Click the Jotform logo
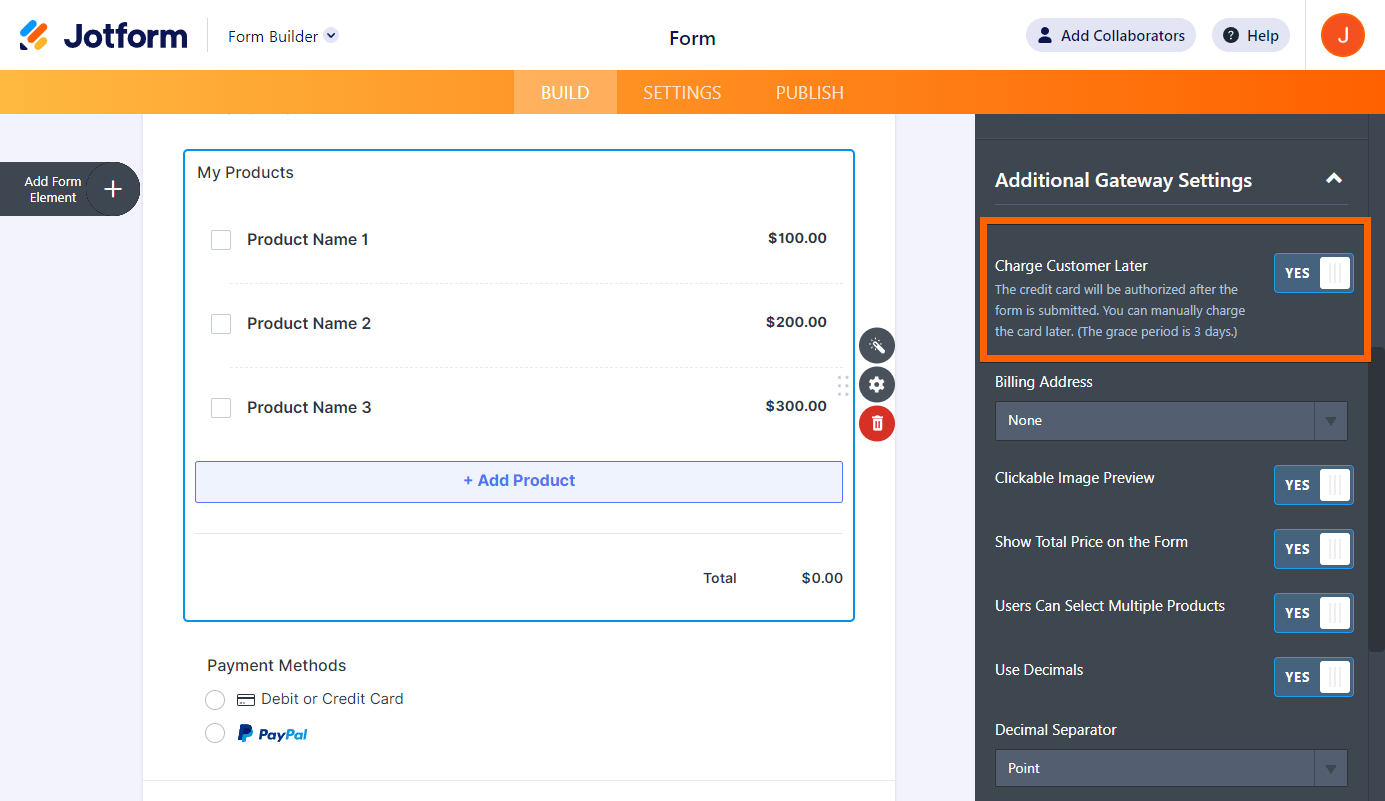Screen dimensions: 1385x801 [x=103, y=36]
